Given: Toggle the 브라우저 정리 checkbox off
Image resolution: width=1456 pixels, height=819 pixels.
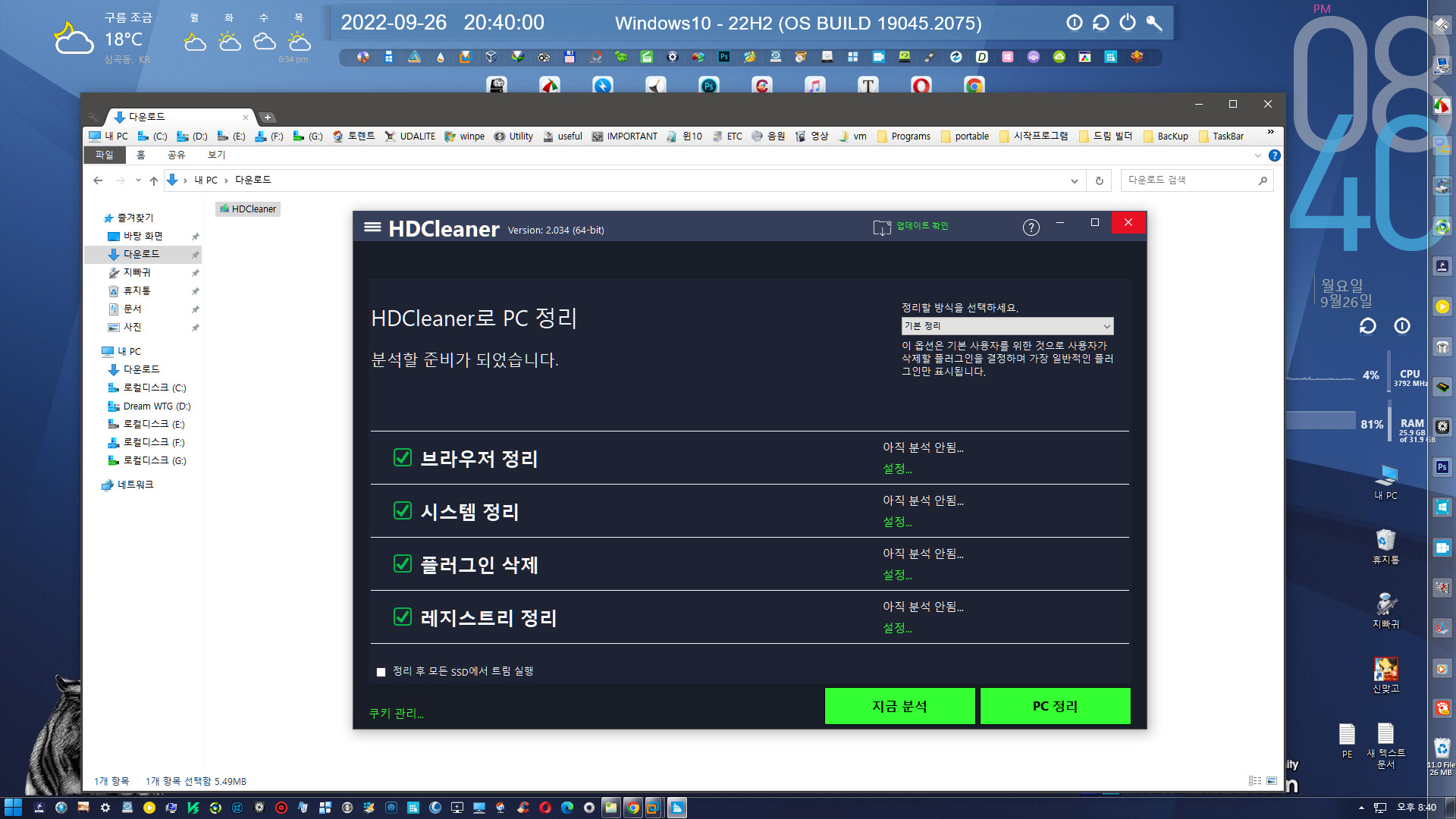Looking at the screenshot, I should (x=401, y=457).
